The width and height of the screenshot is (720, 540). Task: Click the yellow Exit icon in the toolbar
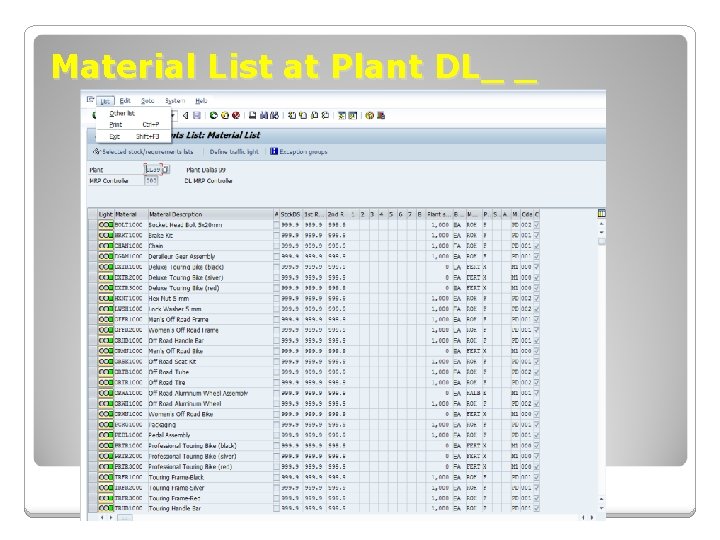point(225,116)
